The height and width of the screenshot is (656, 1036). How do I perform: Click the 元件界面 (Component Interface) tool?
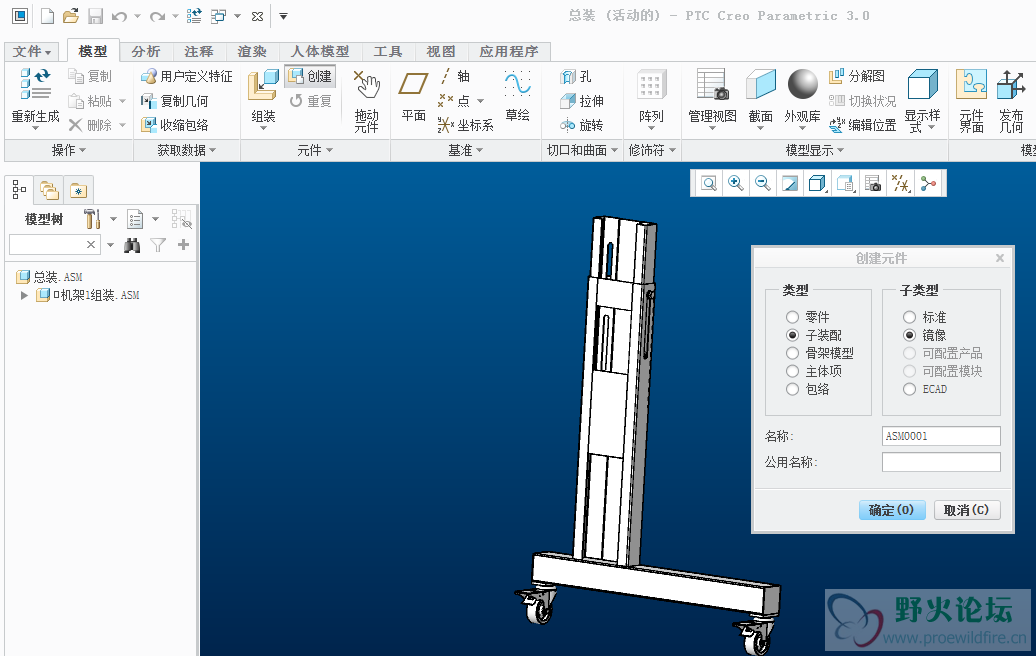tap(971, 100)
